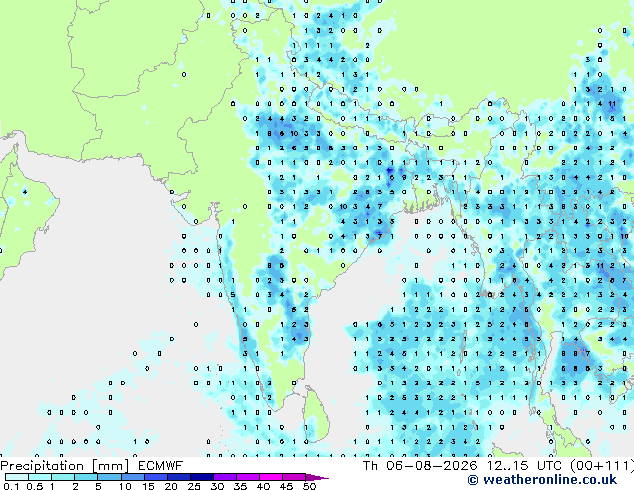Viewport: 634px width, 490px height.
Task: Open the weatheronline.co.uk link
Action: point(542,480)
